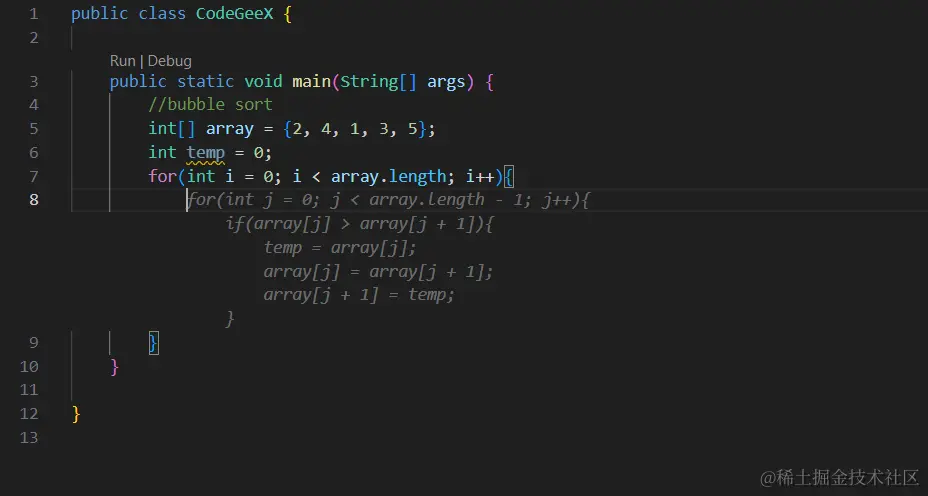
Task: Click highlighted closing brace on line 9
Action: tap(153, 343)
